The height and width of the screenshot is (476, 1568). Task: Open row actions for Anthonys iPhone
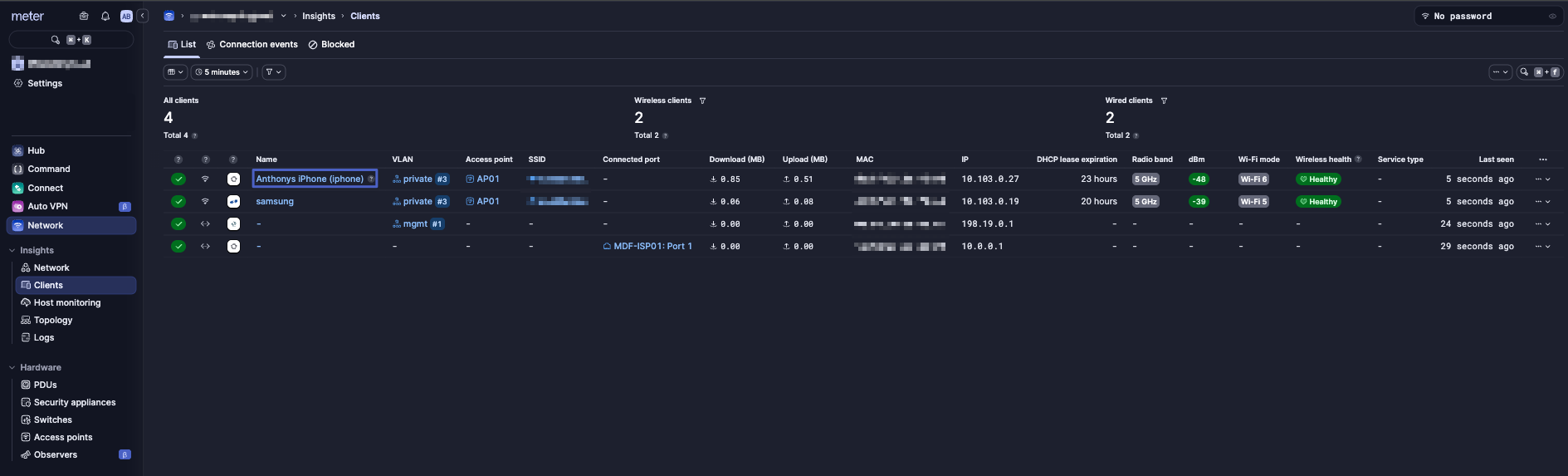pyautogui.click(x=1542, y=179)
